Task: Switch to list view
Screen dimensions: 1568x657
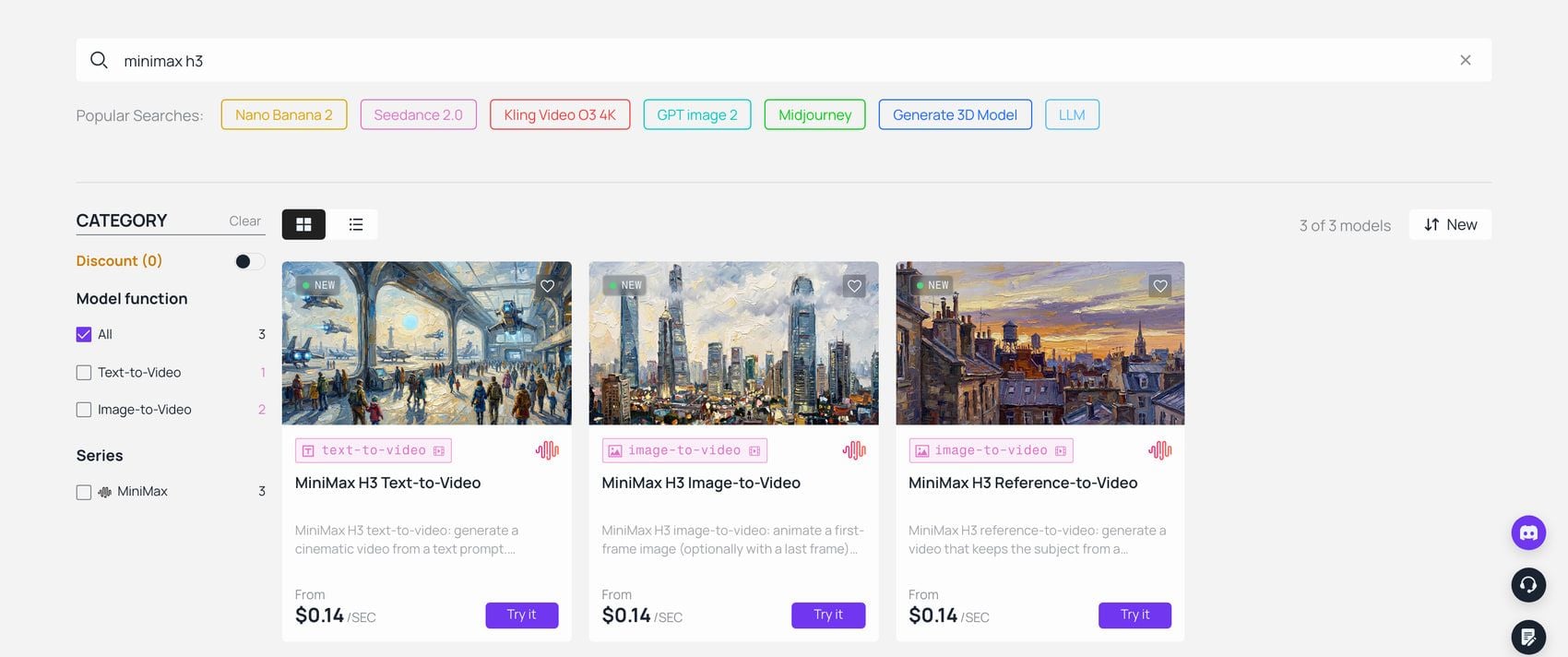Action: (x=356, y=224)
